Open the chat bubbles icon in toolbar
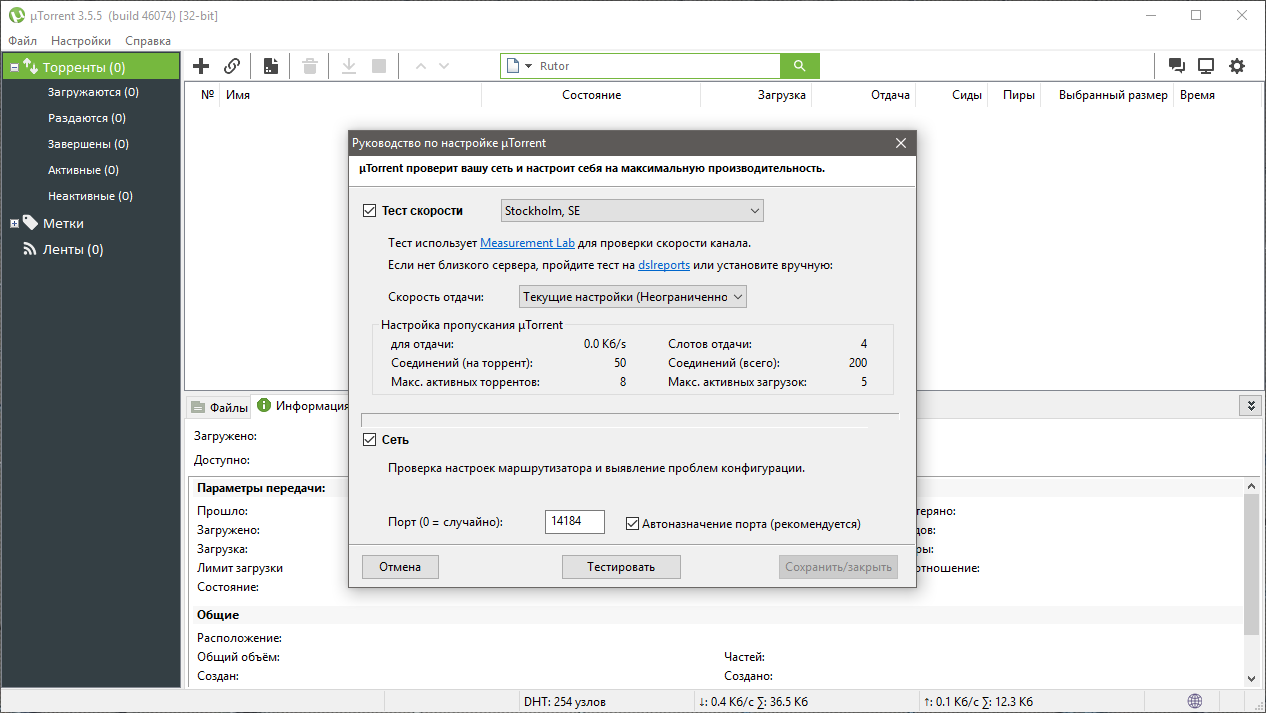This screenshot has width=1266, height=713. pyautogui.click(x=1177, y=66)
